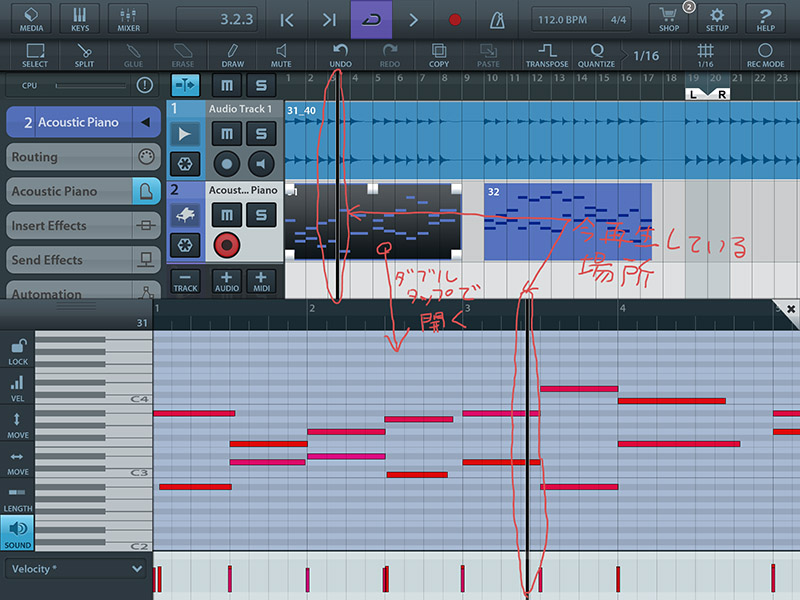Image resolution: width=800 pixels, height=600 pixels.
Task: Disable record arm on the Acoustic Piano track
Action: coord(227,245)
